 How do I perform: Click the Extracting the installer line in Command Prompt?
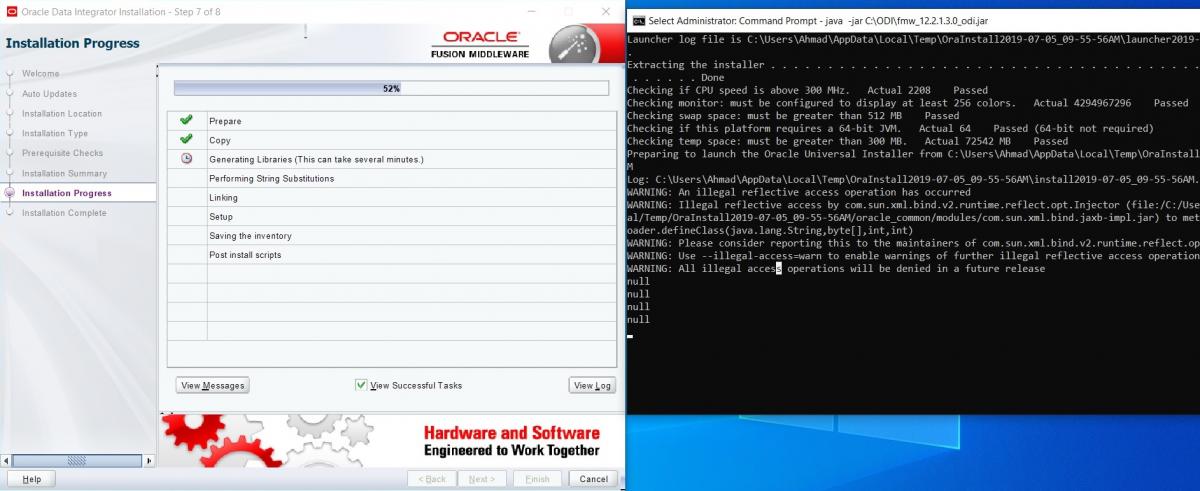click(x=912, y=64)
